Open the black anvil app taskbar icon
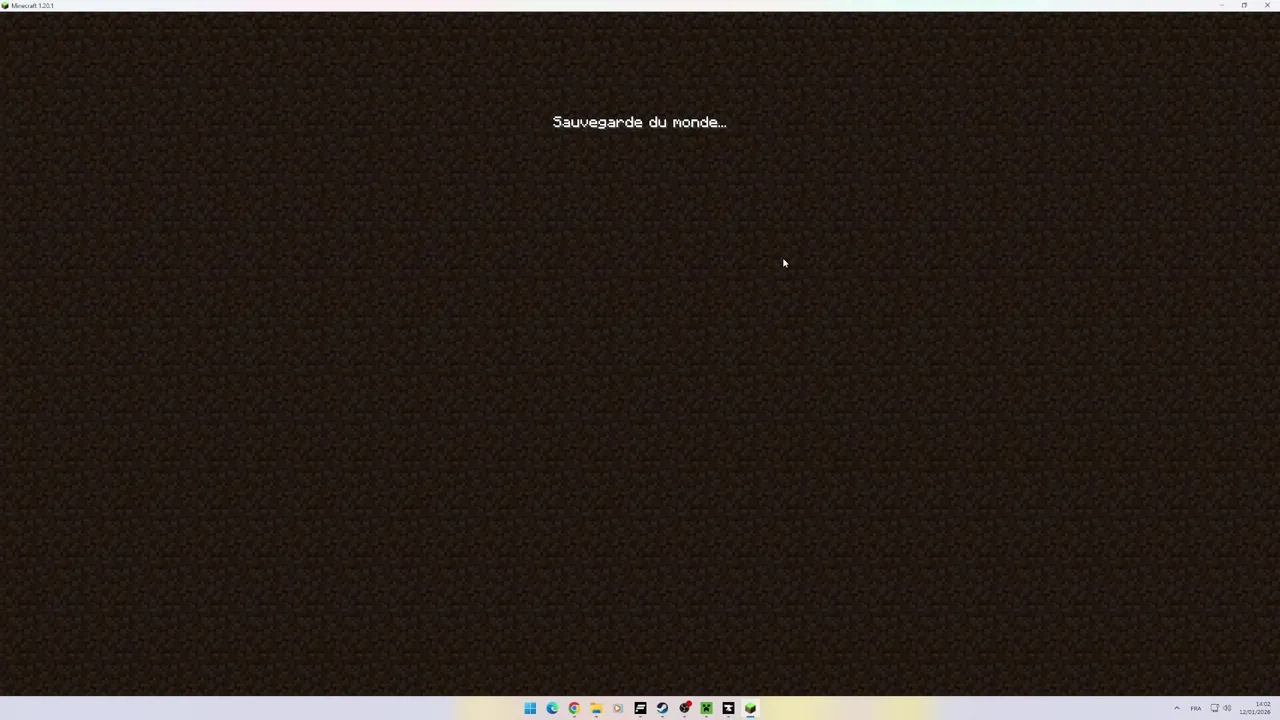The width and height of the screenshot is (1280, 720). tap(728, 708)
